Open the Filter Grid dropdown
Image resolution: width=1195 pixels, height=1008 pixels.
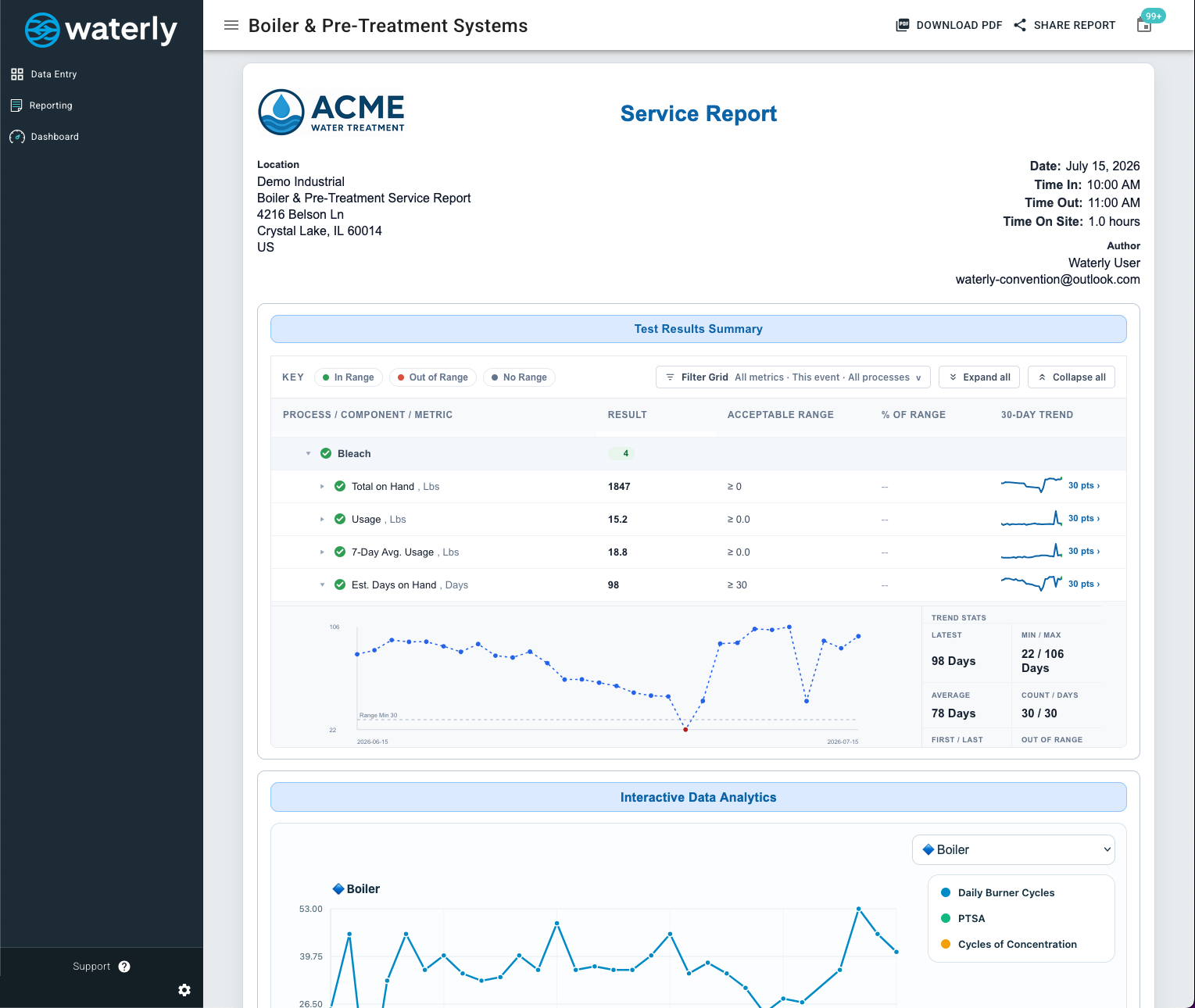793,377
